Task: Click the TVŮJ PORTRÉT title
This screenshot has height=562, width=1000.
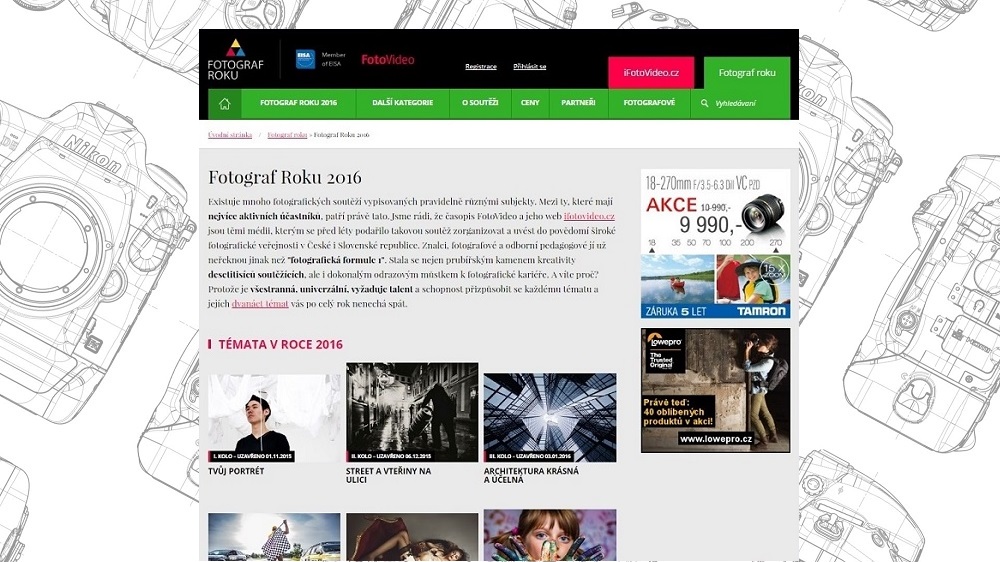Action: [236, 471]
